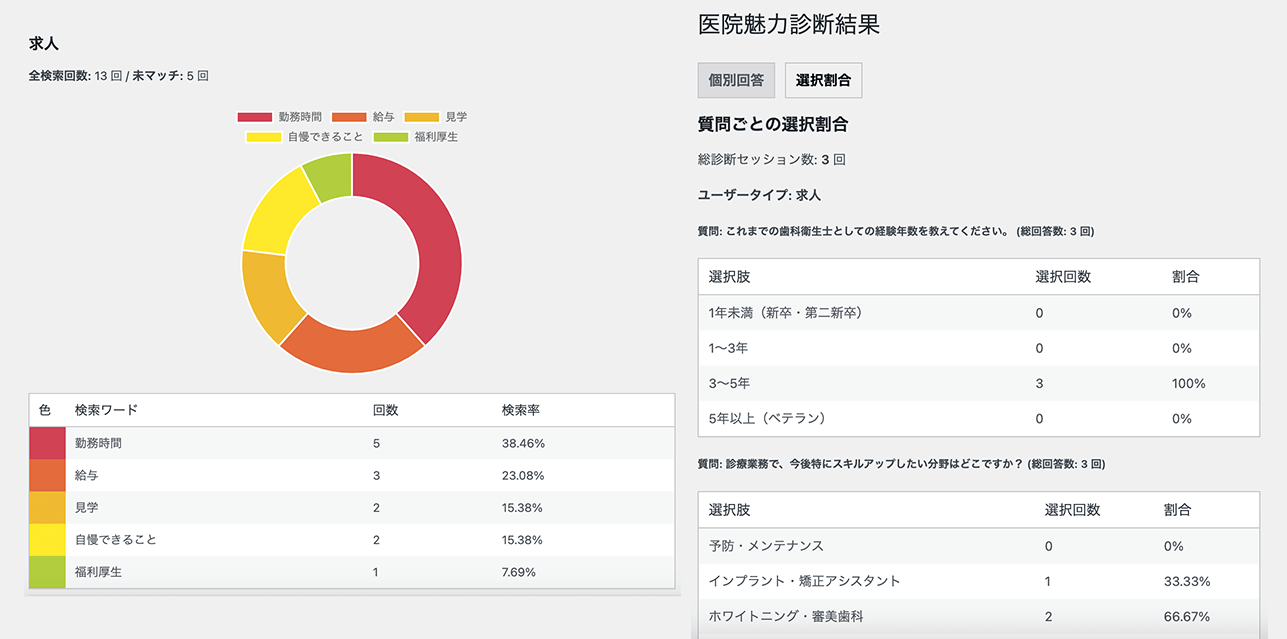
Task: Click the 検索ワード column header
Action: 107,410
